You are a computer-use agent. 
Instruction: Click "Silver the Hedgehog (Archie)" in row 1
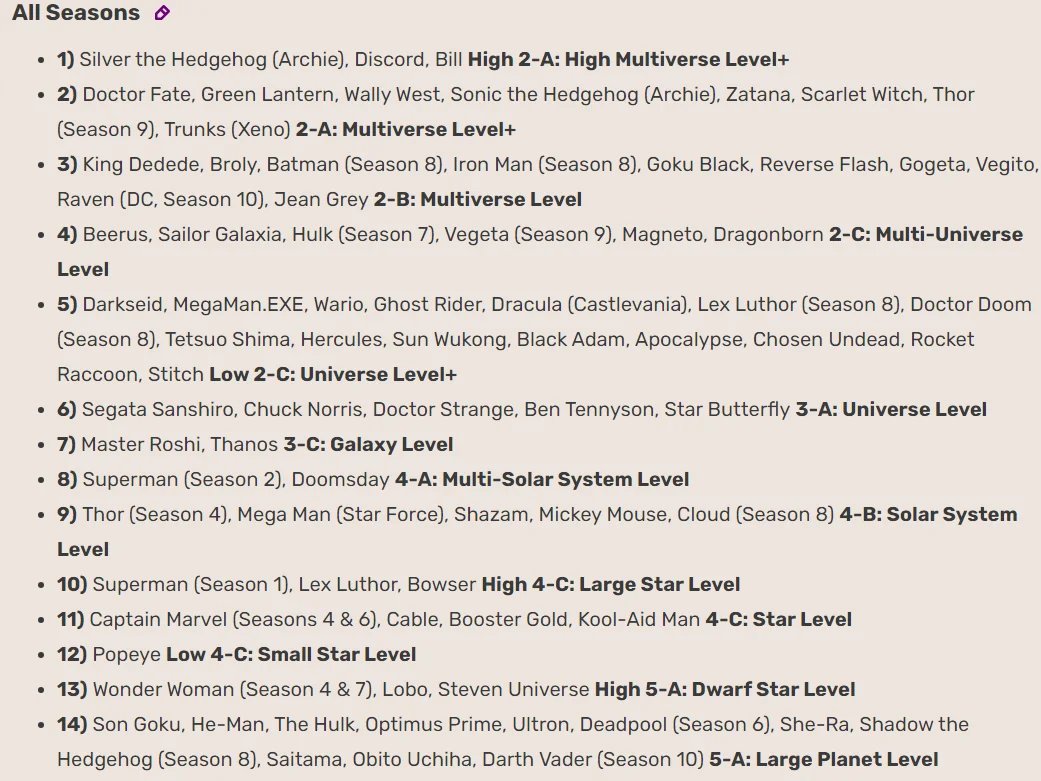pyautogui.click(x=213, y=59)
